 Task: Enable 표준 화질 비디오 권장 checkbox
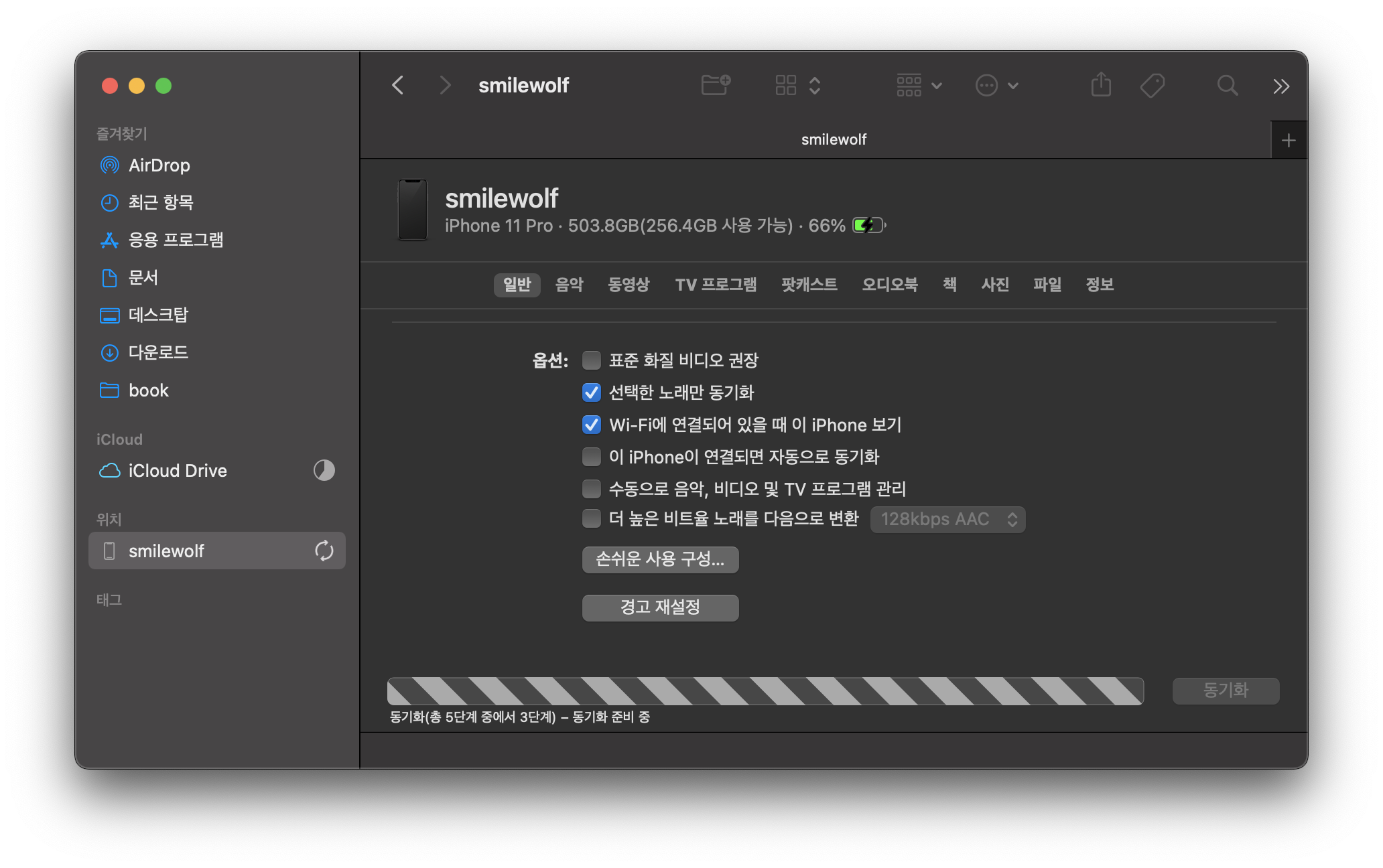(592, 360)
